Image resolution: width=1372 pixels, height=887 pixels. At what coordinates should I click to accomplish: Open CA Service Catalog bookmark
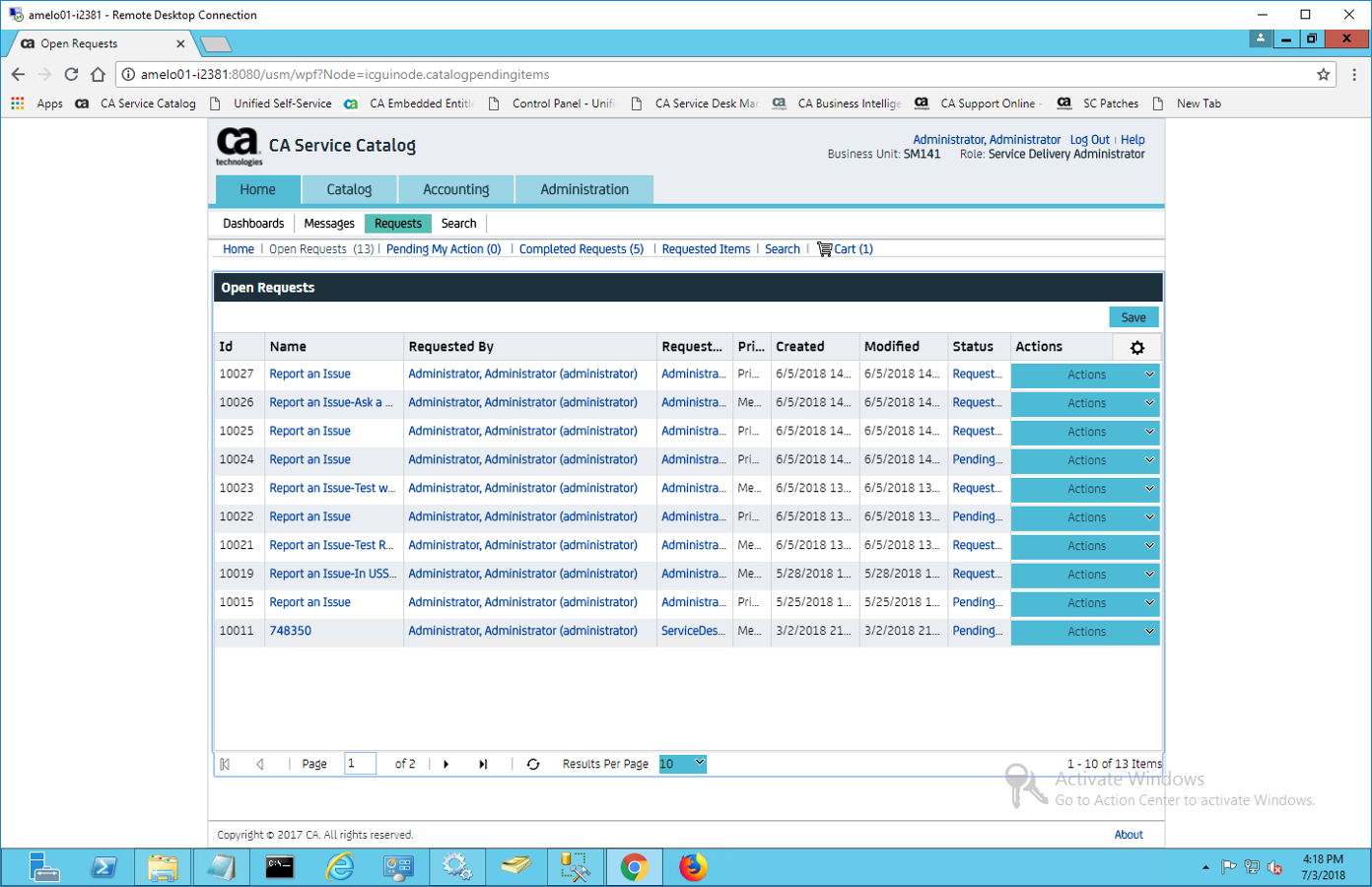pyautogui.click(x=136, y=103)
